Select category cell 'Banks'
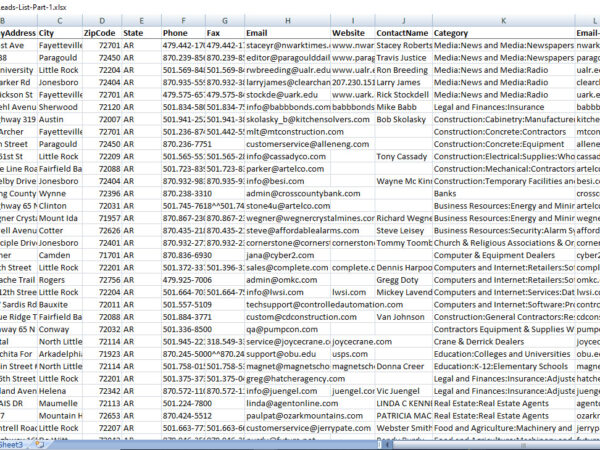Screen dimensions: 600x450 (504, 194)
